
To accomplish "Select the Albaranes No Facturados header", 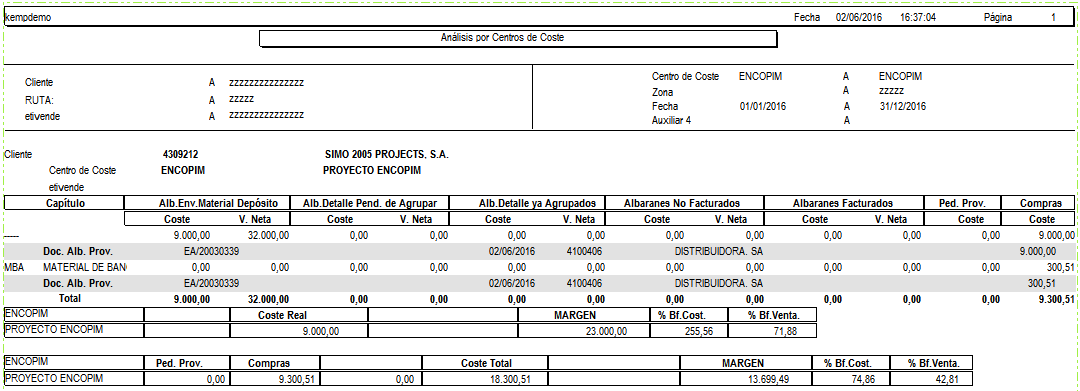I will (681, 203).
